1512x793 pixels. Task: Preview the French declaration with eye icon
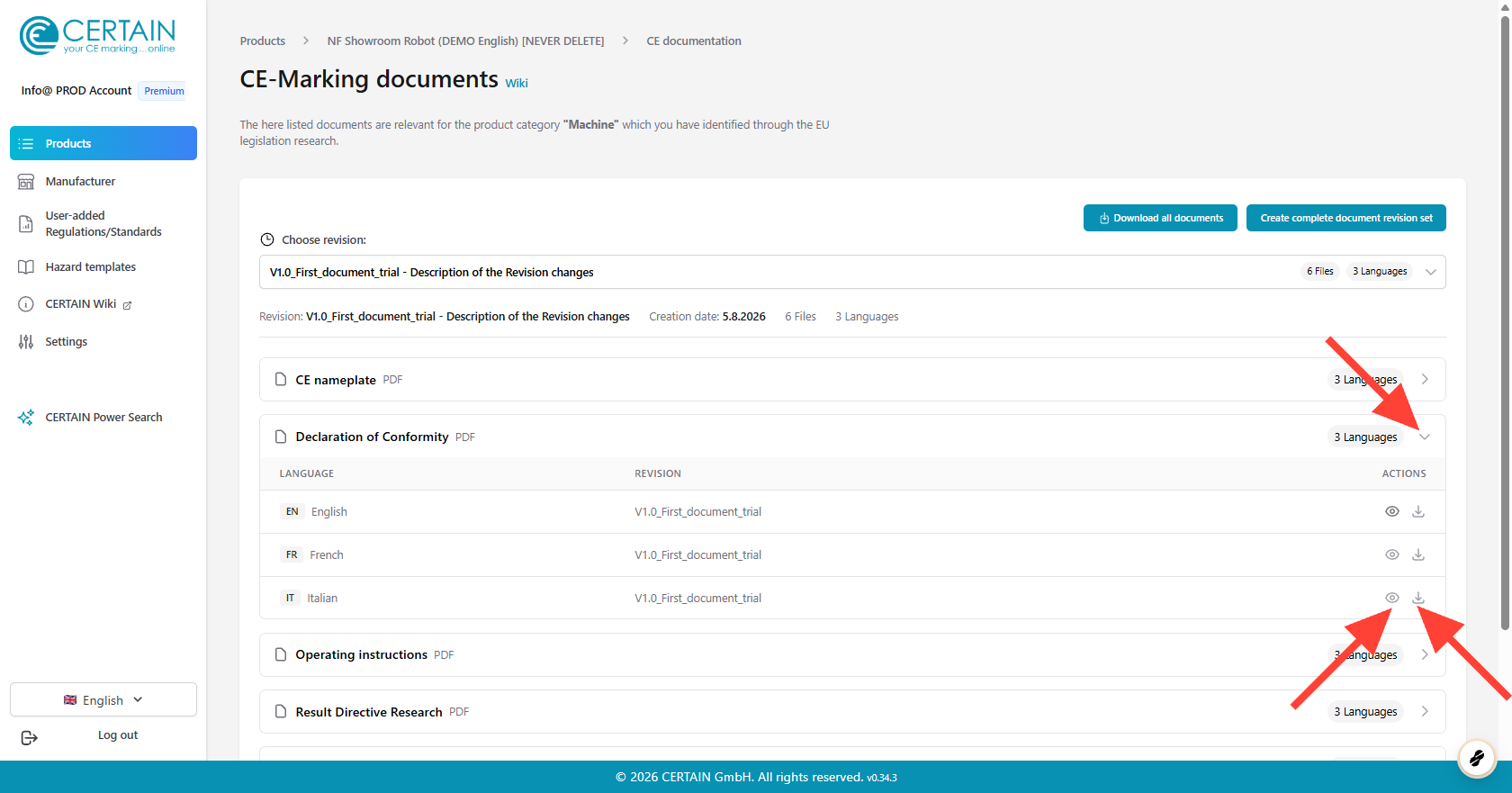pos(1392,554)
